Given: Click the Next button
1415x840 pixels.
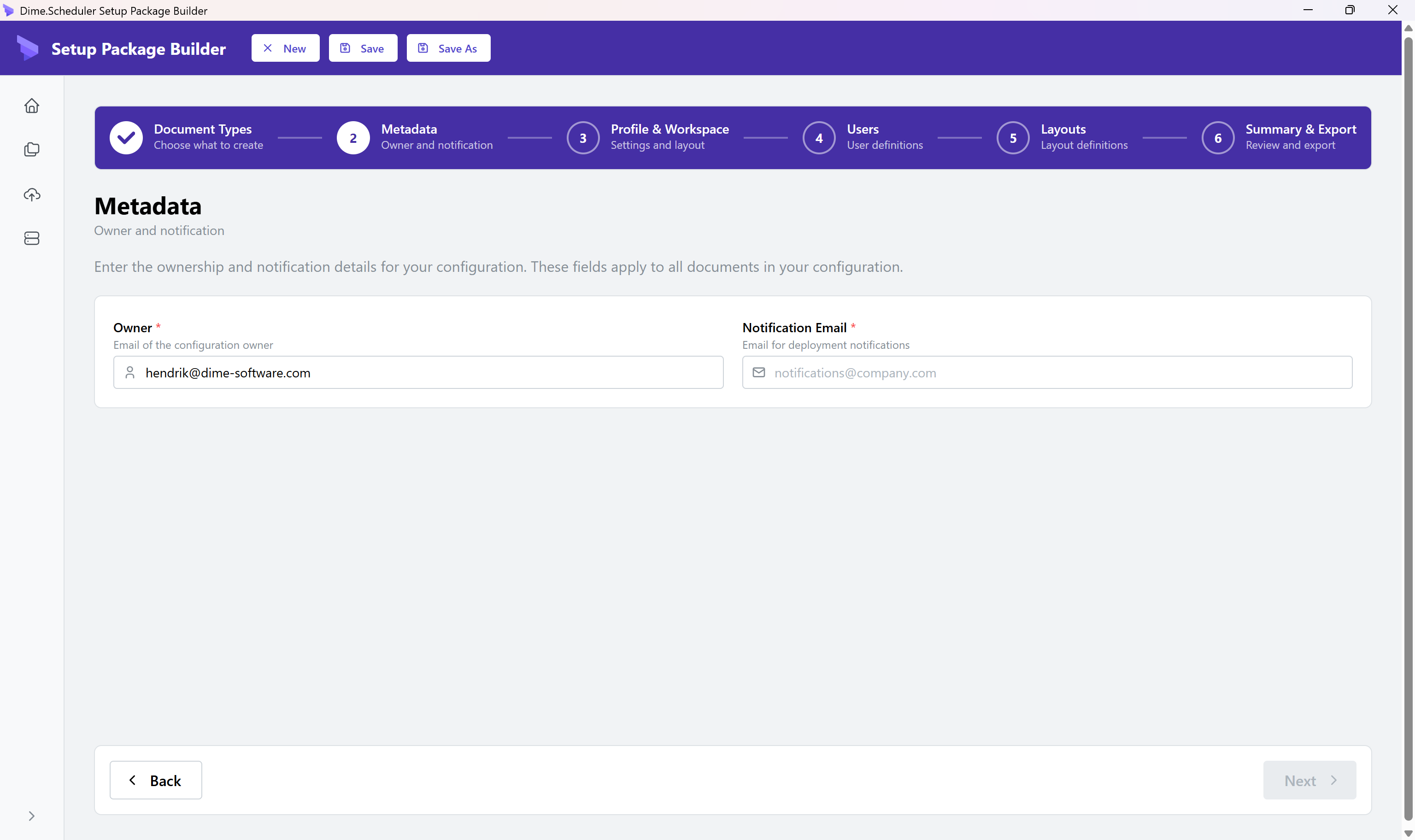Looking at the screenshot, I should pyautogui.click(x=1309, y=780).
